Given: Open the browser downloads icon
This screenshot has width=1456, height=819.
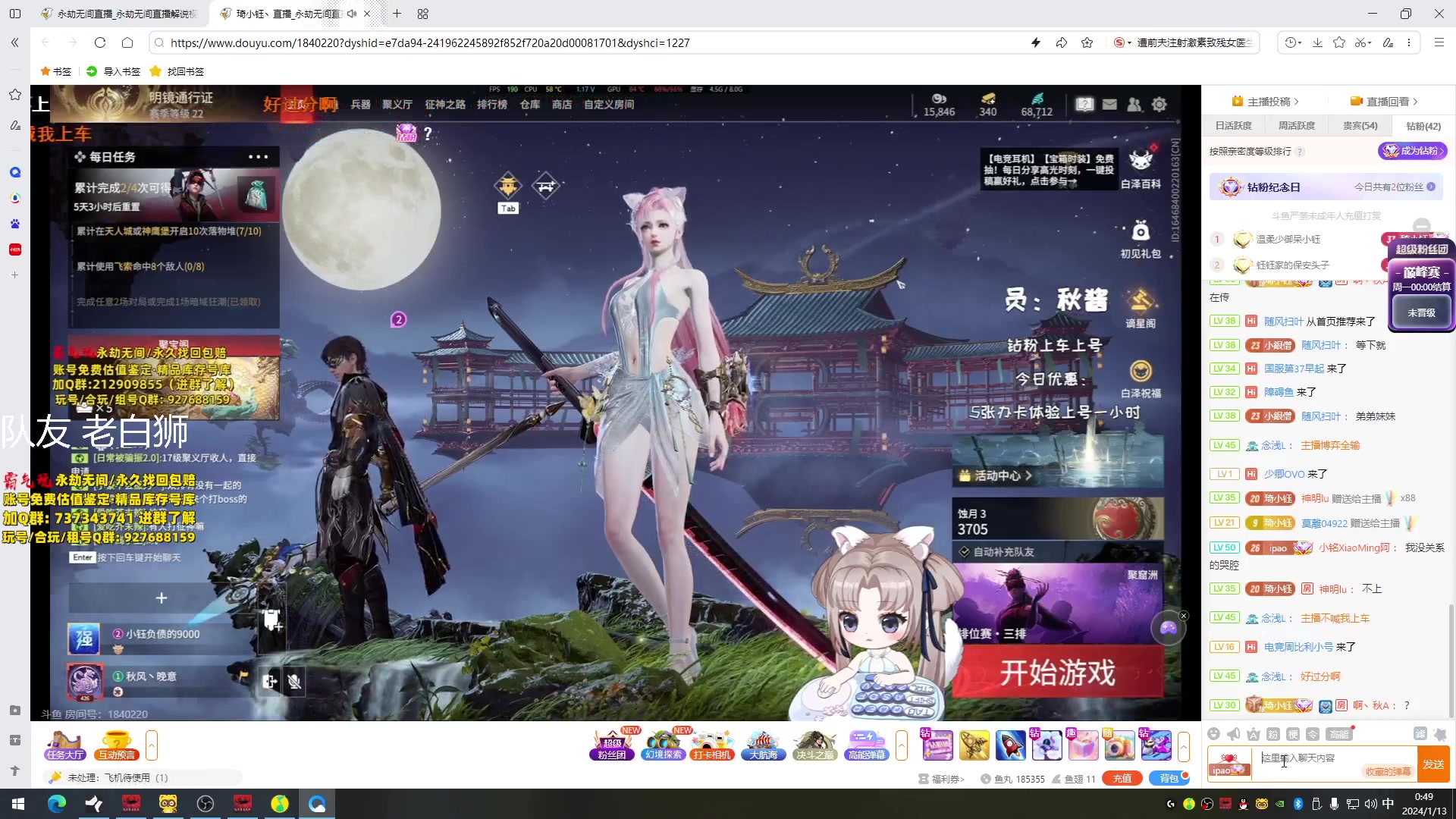Looking at the screenshot, I should pos(1317,42).
